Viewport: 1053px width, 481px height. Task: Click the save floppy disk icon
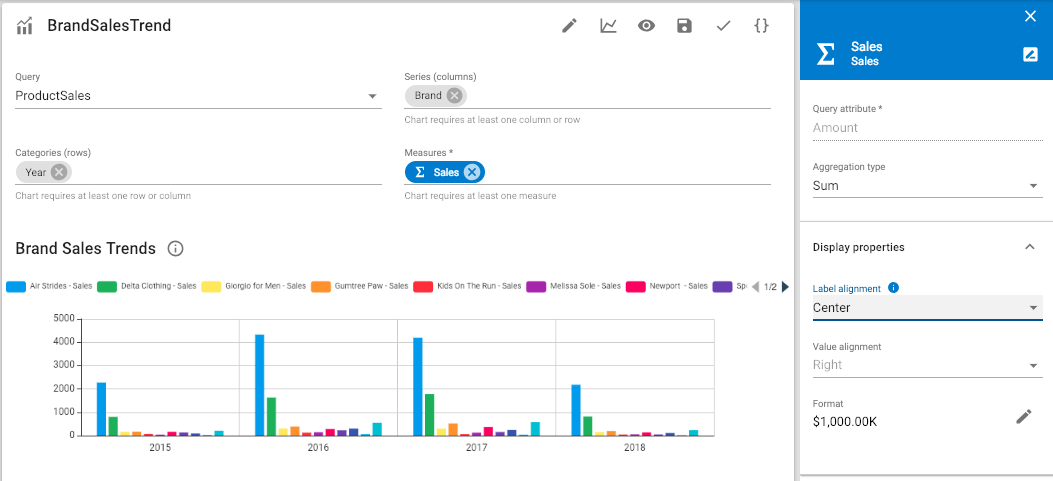pos(684,26)
